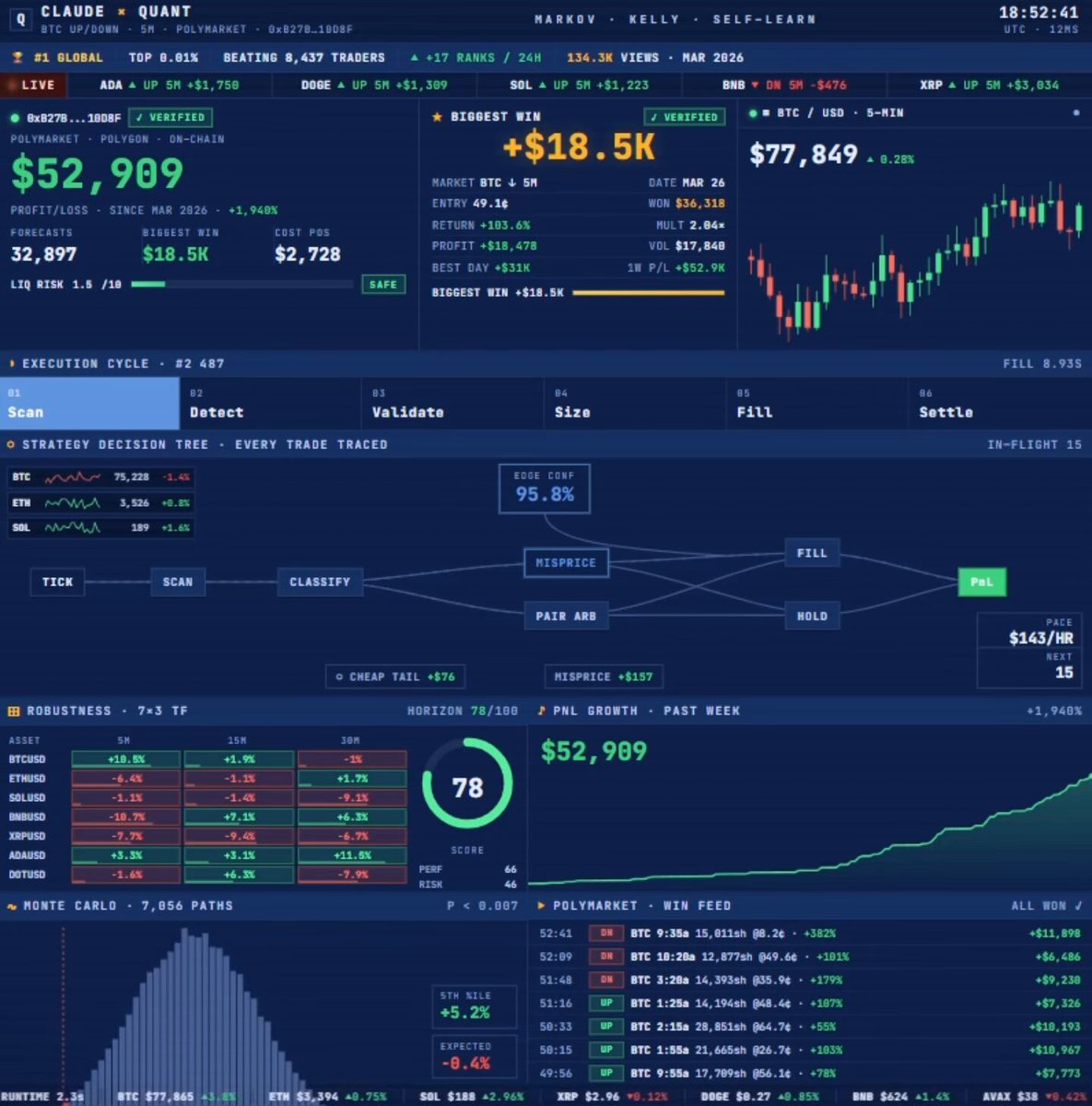Click the EXPECTED -0.4% box
The image size is (1092, 1106).
point(474,1056)
